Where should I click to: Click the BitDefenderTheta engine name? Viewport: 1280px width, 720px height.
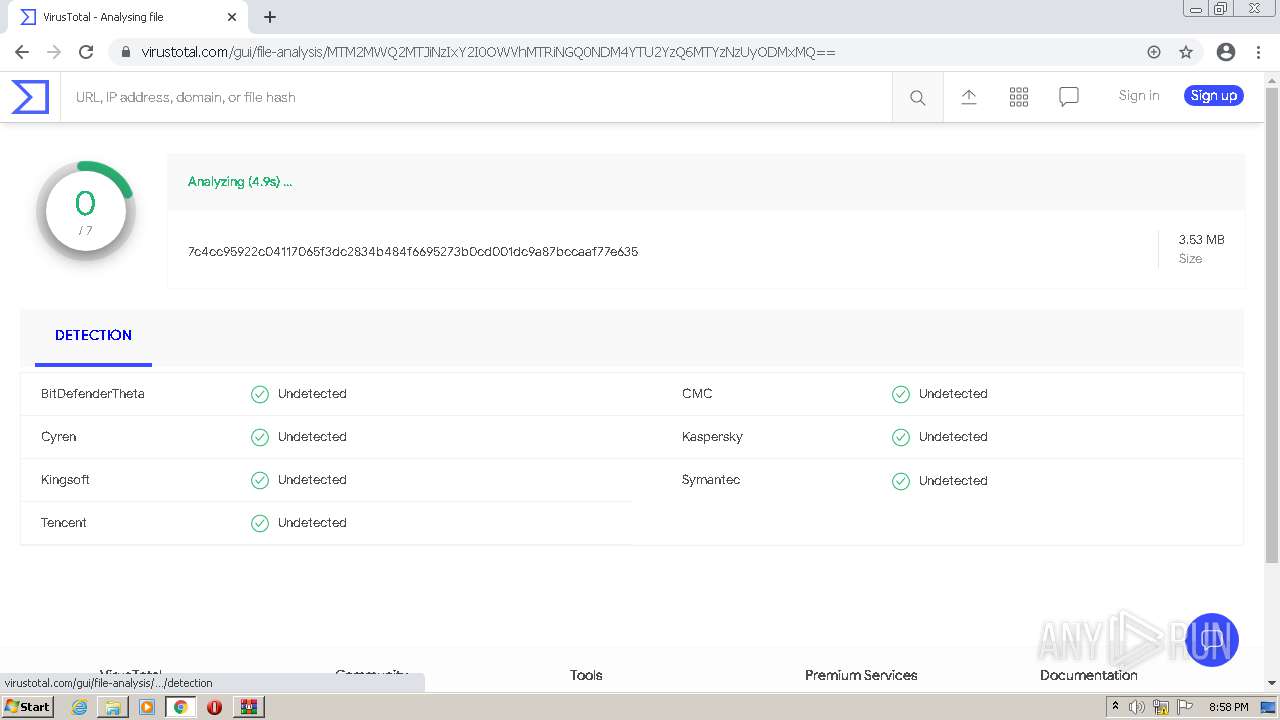point(93,394)
